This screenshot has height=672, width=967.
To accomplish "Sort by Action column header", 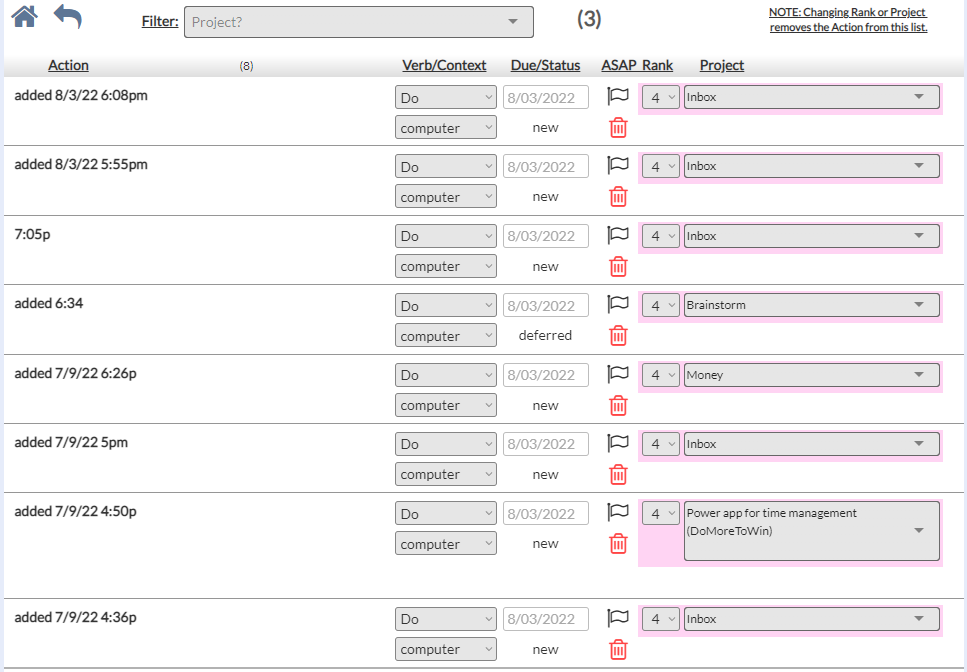I will pyautogui.click(x=68, y=65).
